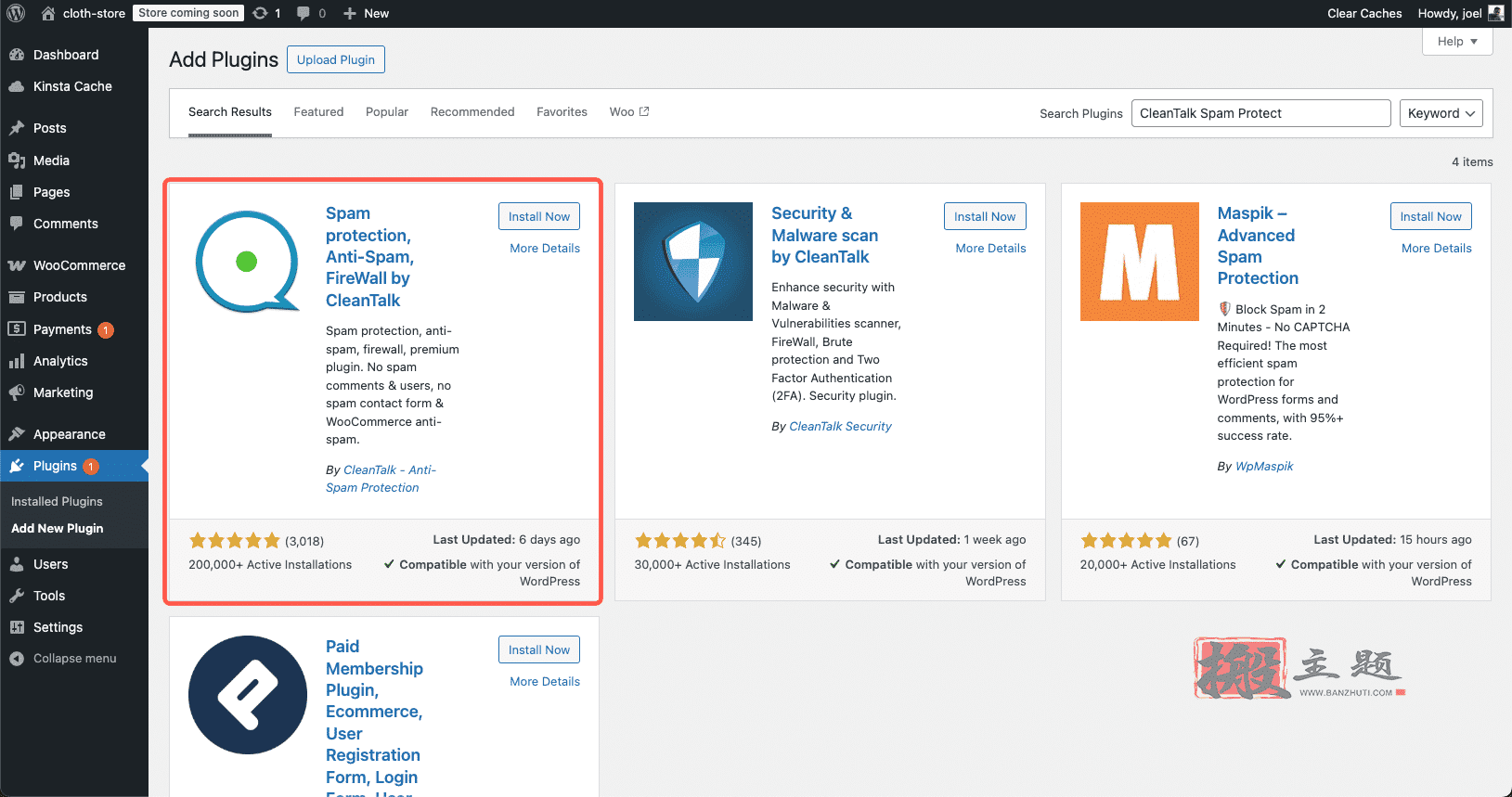The width and height of the screenshot is (1512, 797).
Task: Click the plus New icon
Action: (350, 13)
